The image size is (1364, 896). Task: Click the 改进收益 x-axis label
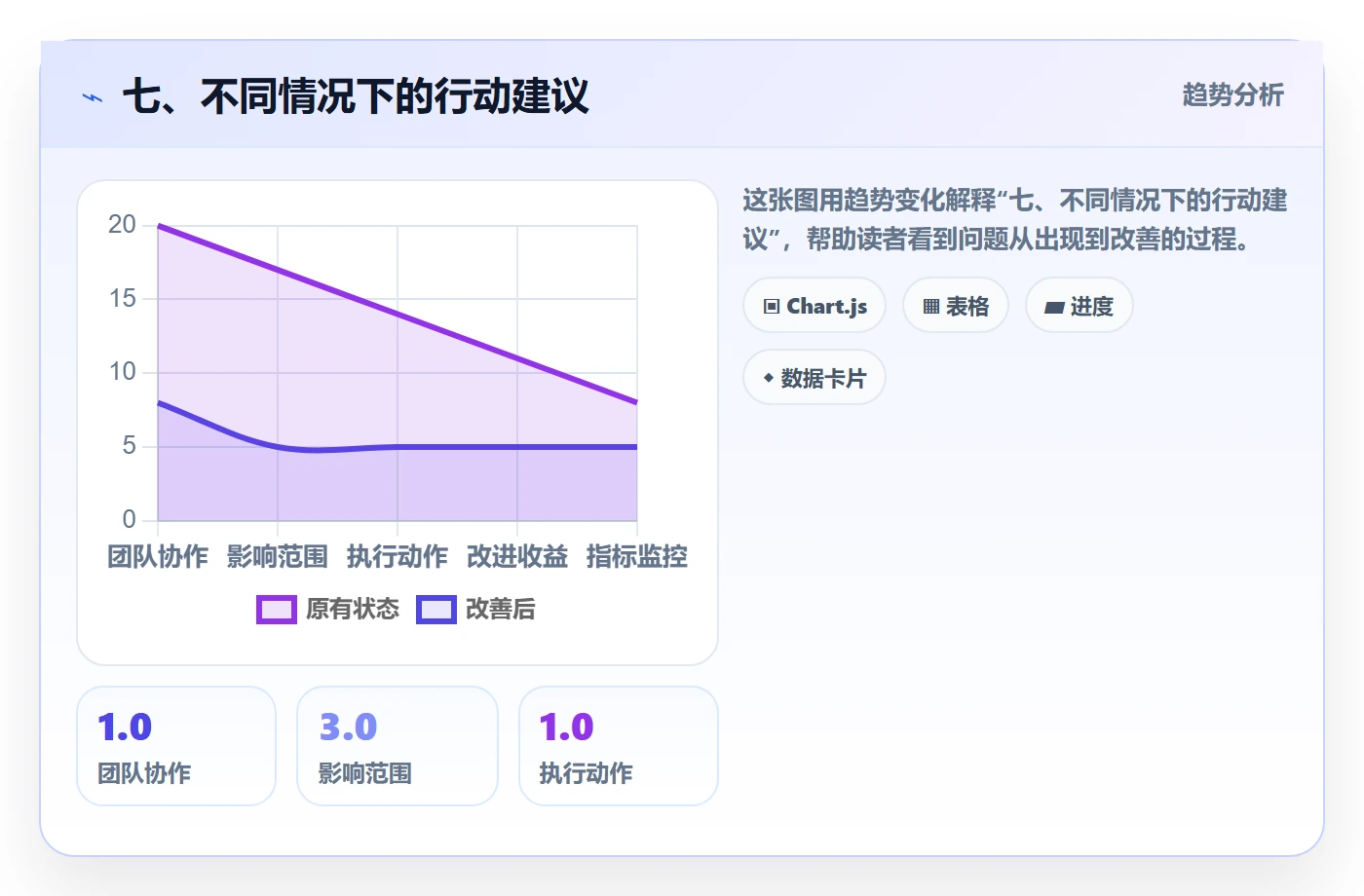[517, 556]
